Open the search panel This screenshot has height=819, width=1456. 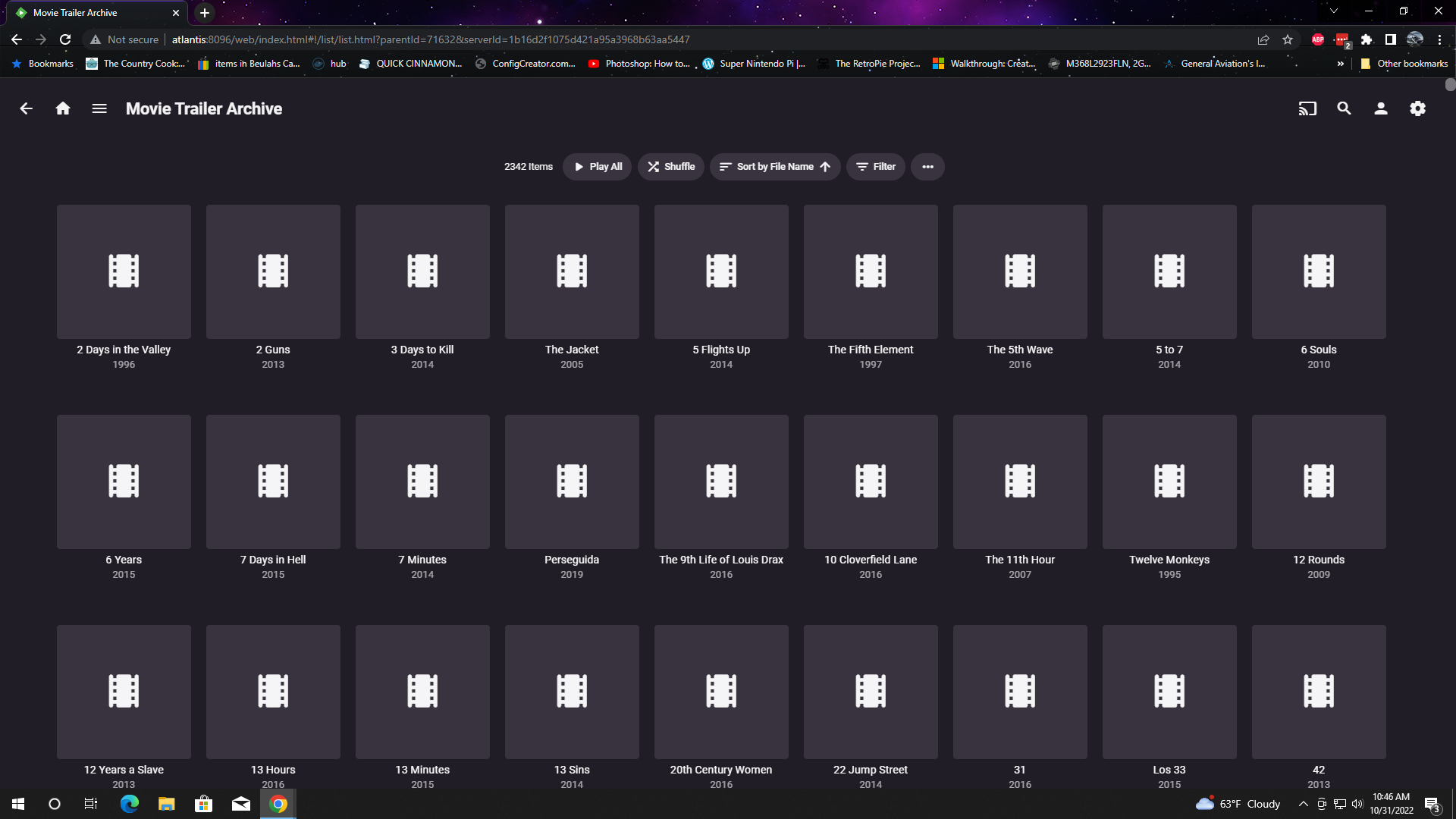(1344, 108)
